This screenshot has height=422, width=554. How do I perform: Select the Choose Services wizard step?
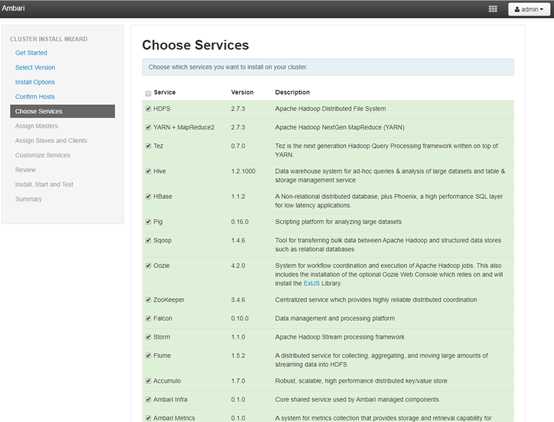coord(63,111)
